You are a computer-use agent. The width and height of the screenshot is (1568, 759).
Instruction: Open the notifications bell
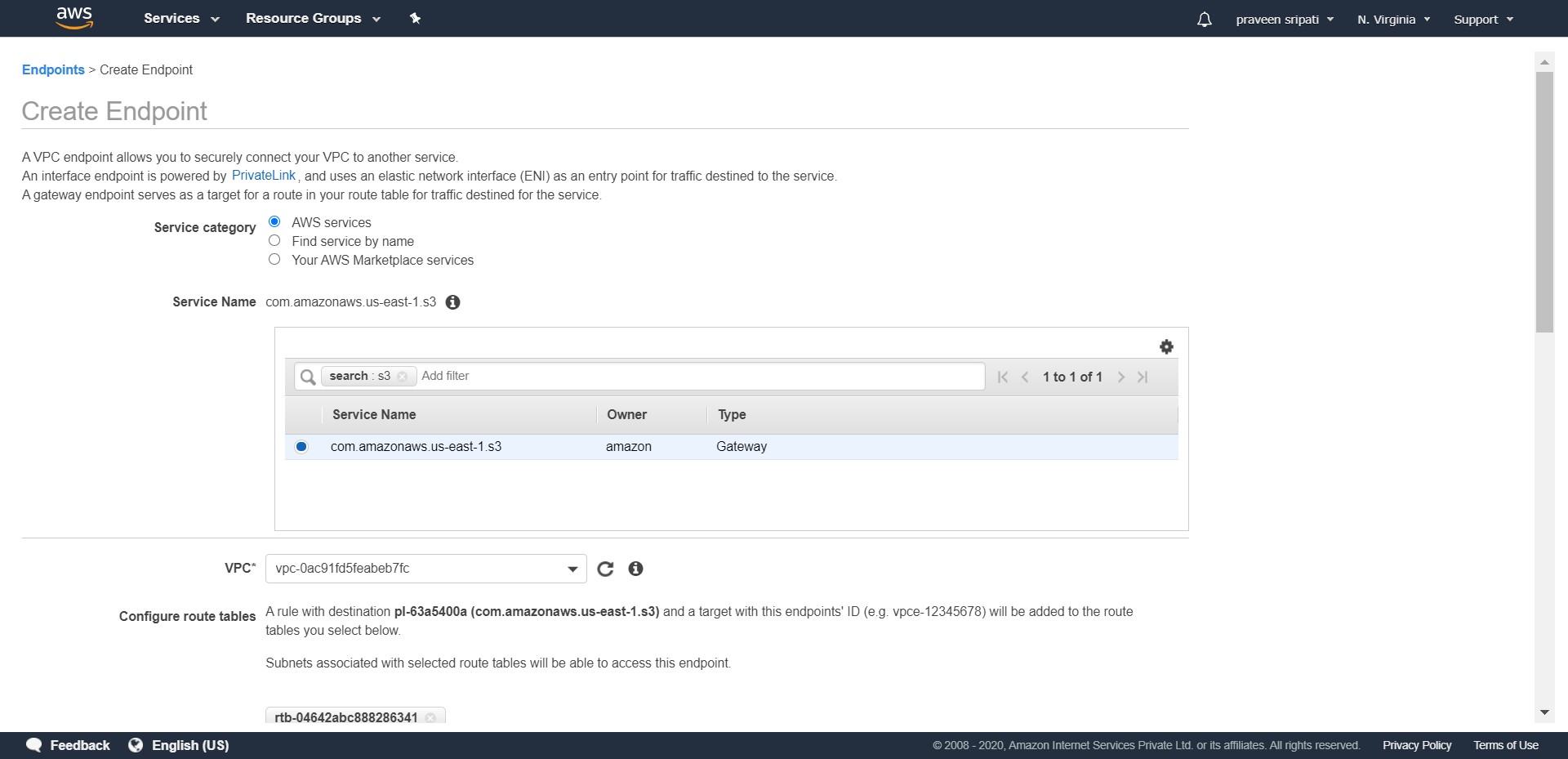(1204, 18)
